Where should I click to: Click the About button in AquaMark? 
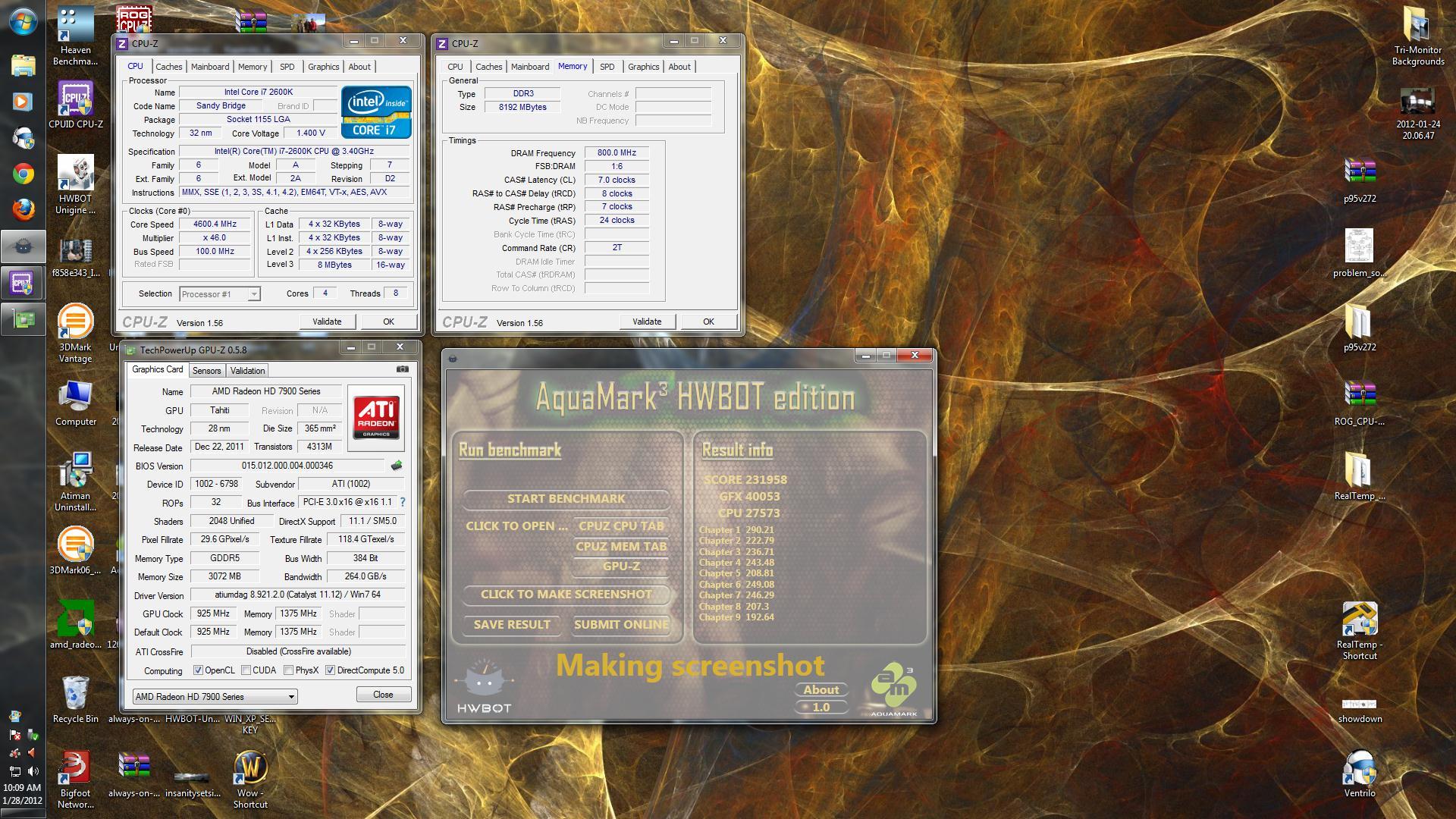(x=821, y=689)
